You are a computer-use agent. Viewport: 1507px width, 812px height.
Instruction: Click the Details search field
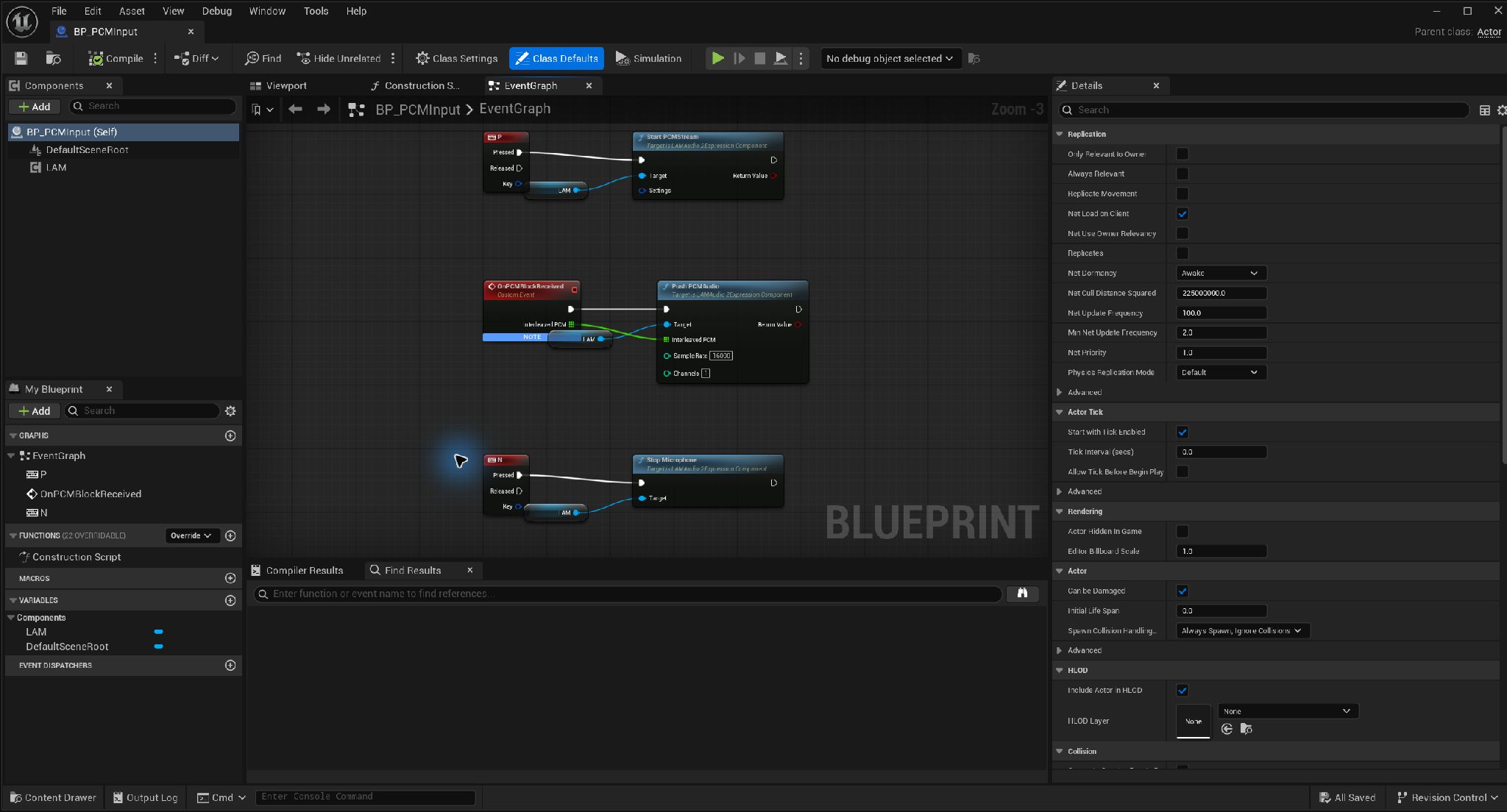(1264, 110)
